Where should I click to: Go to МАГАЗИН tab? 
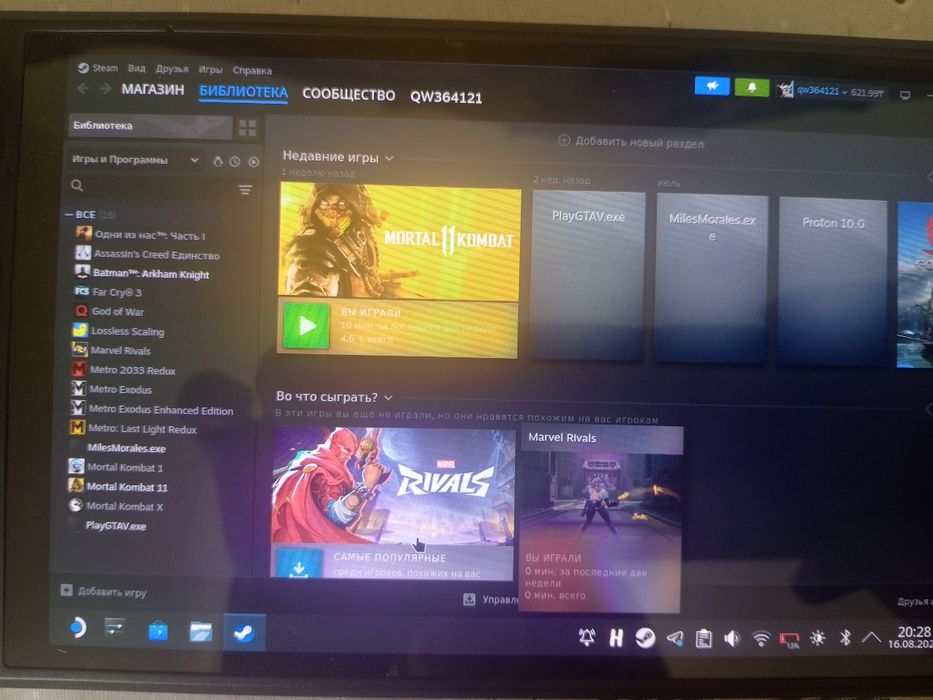[x=153, y=89]
